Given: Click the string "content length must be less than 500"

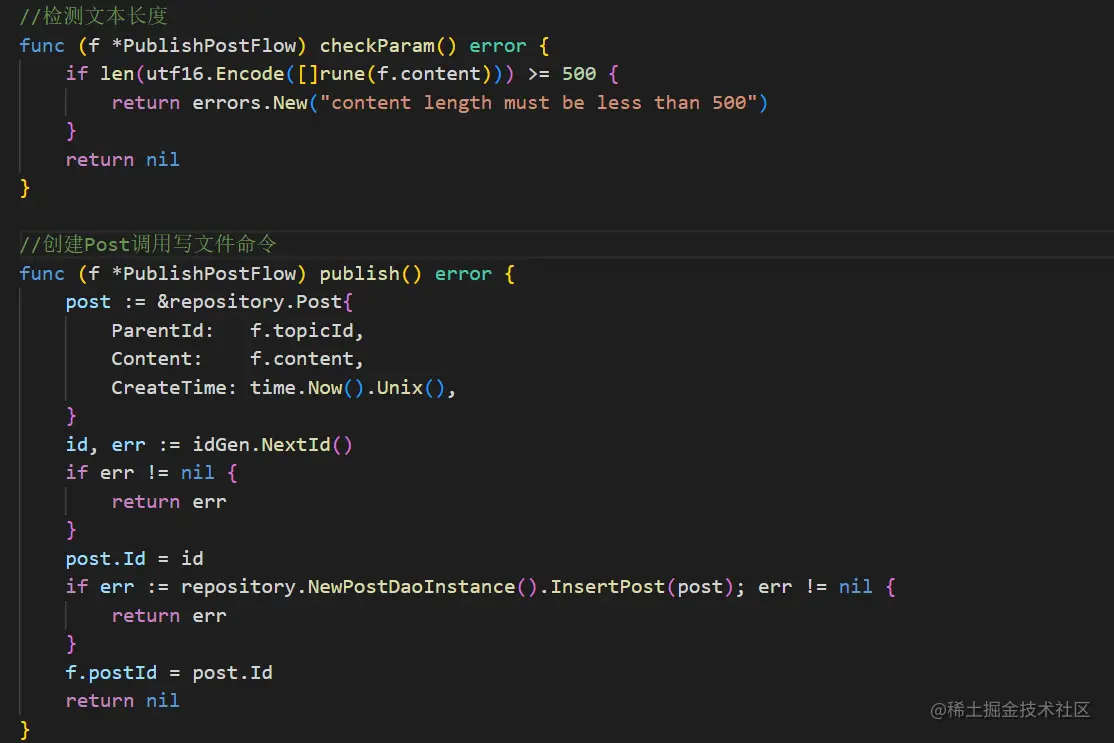Looking at the screenshot, I should [x=539, y=103].
